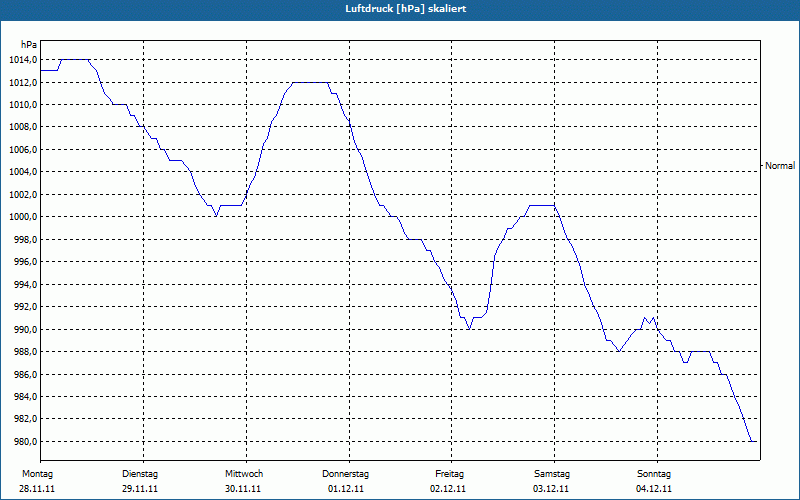This screenshot has width=800, height=500.
Task: Click the '03.12.11' date label
Action: pos(551,489)
